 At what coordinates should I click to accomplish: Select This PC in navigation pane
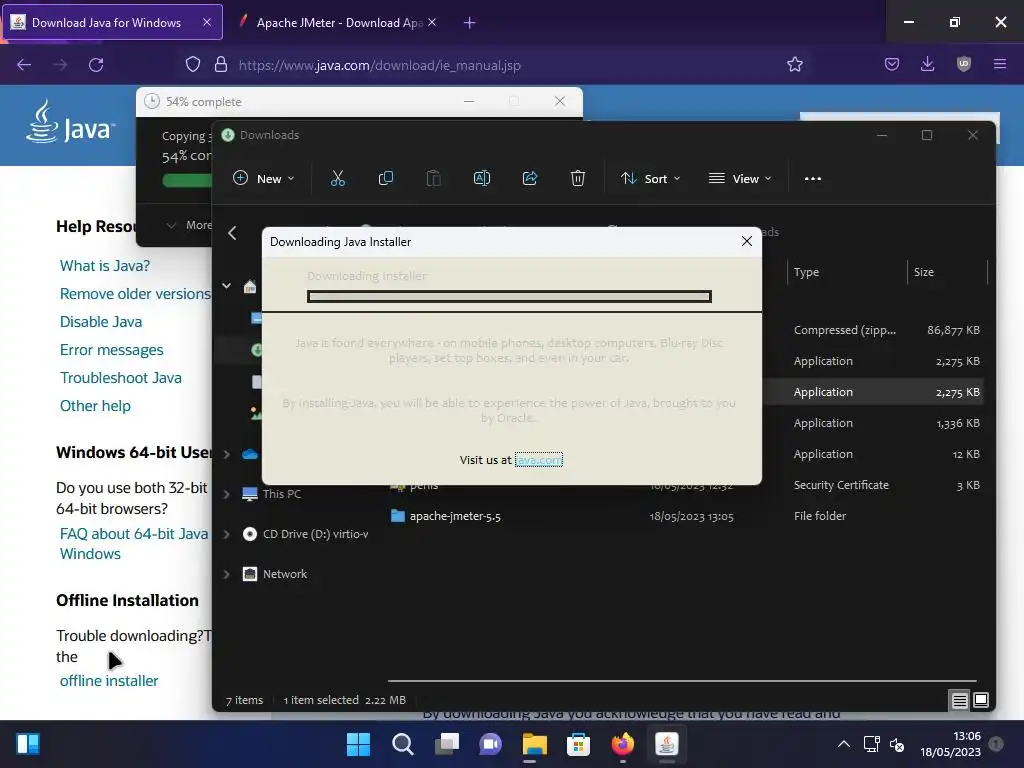click(x=282, y=494)
